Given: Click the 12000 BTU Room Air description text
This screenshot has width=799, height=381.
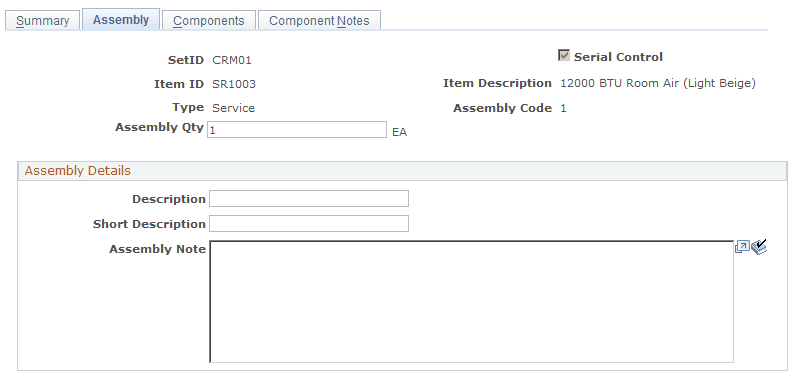Looking at the screenshot, I should (658, 83).
